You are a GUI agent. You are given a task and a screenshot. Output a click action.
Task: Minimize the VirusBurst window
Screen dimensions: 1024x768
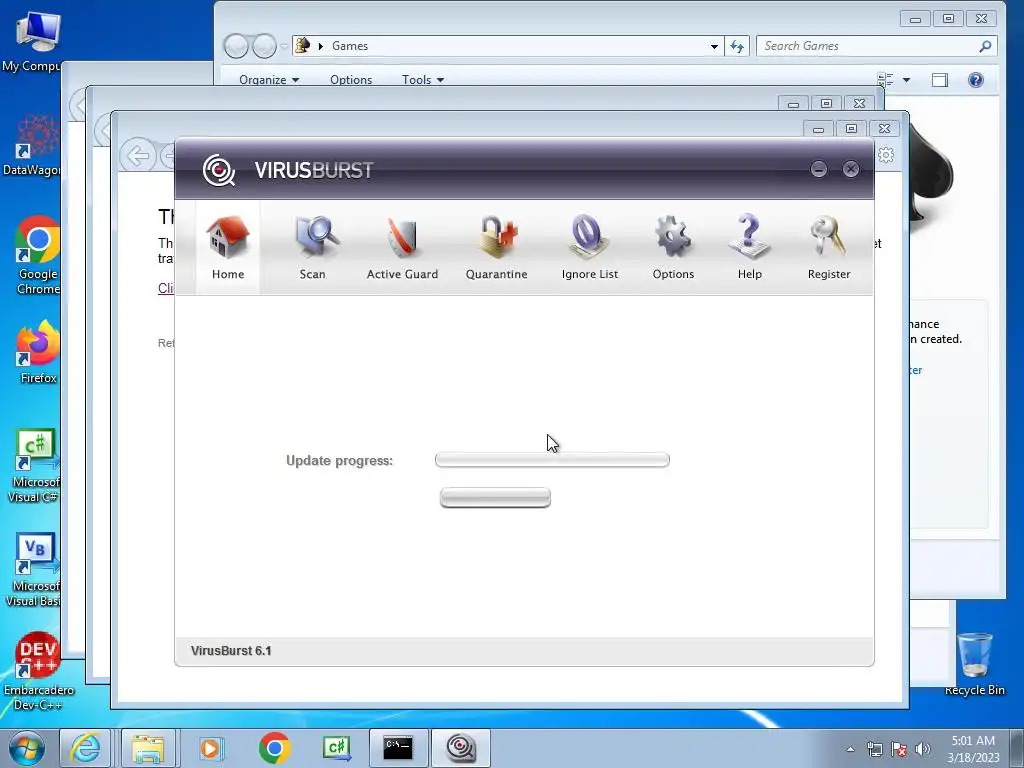click(819, 169)
